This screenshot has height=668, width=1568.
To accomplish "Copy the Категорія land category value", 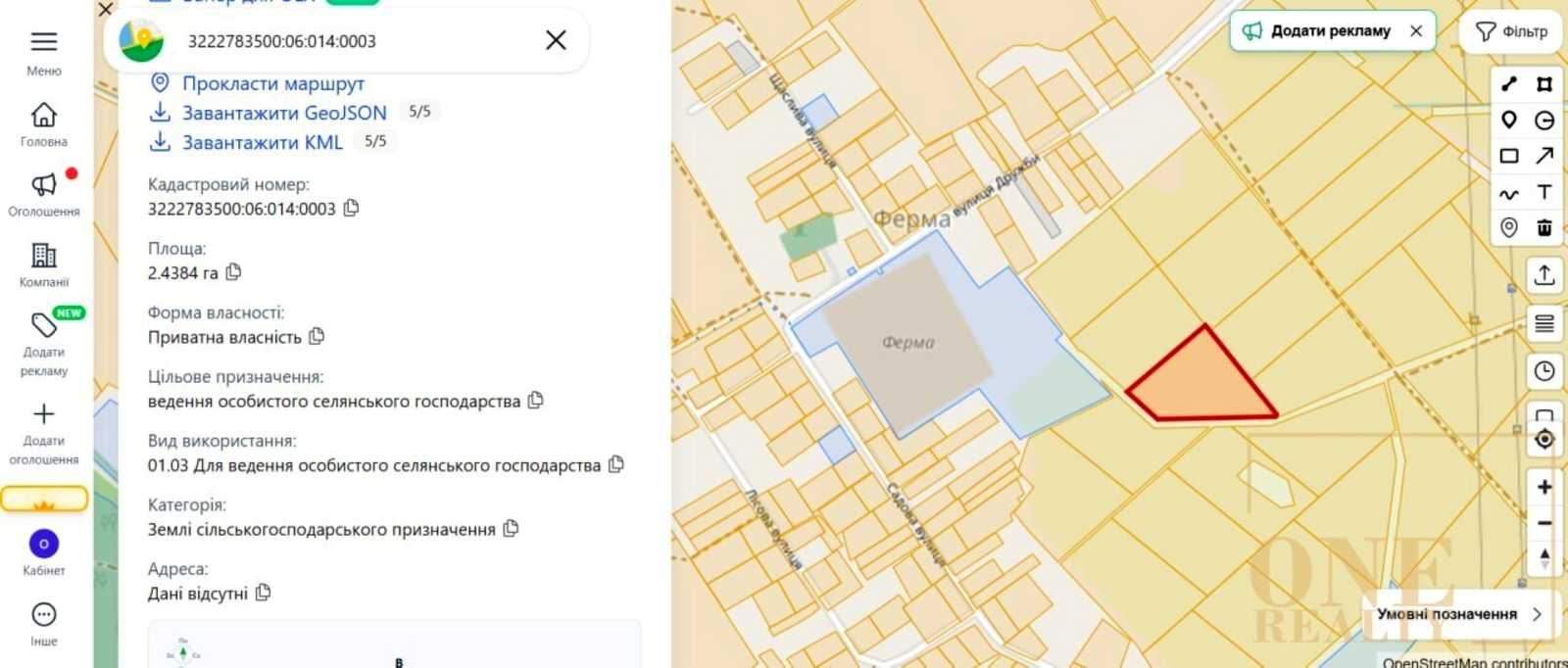I will 511,529.
